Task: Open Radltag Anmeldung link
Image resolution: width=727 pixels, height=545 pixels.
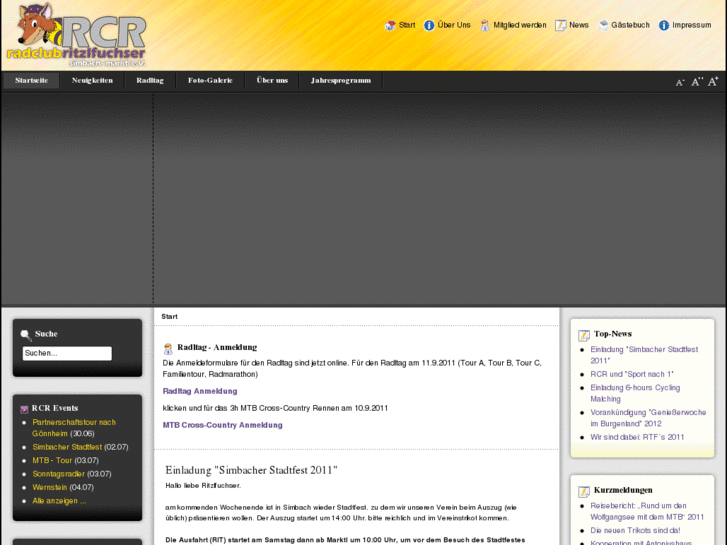Action: point(200,391)
